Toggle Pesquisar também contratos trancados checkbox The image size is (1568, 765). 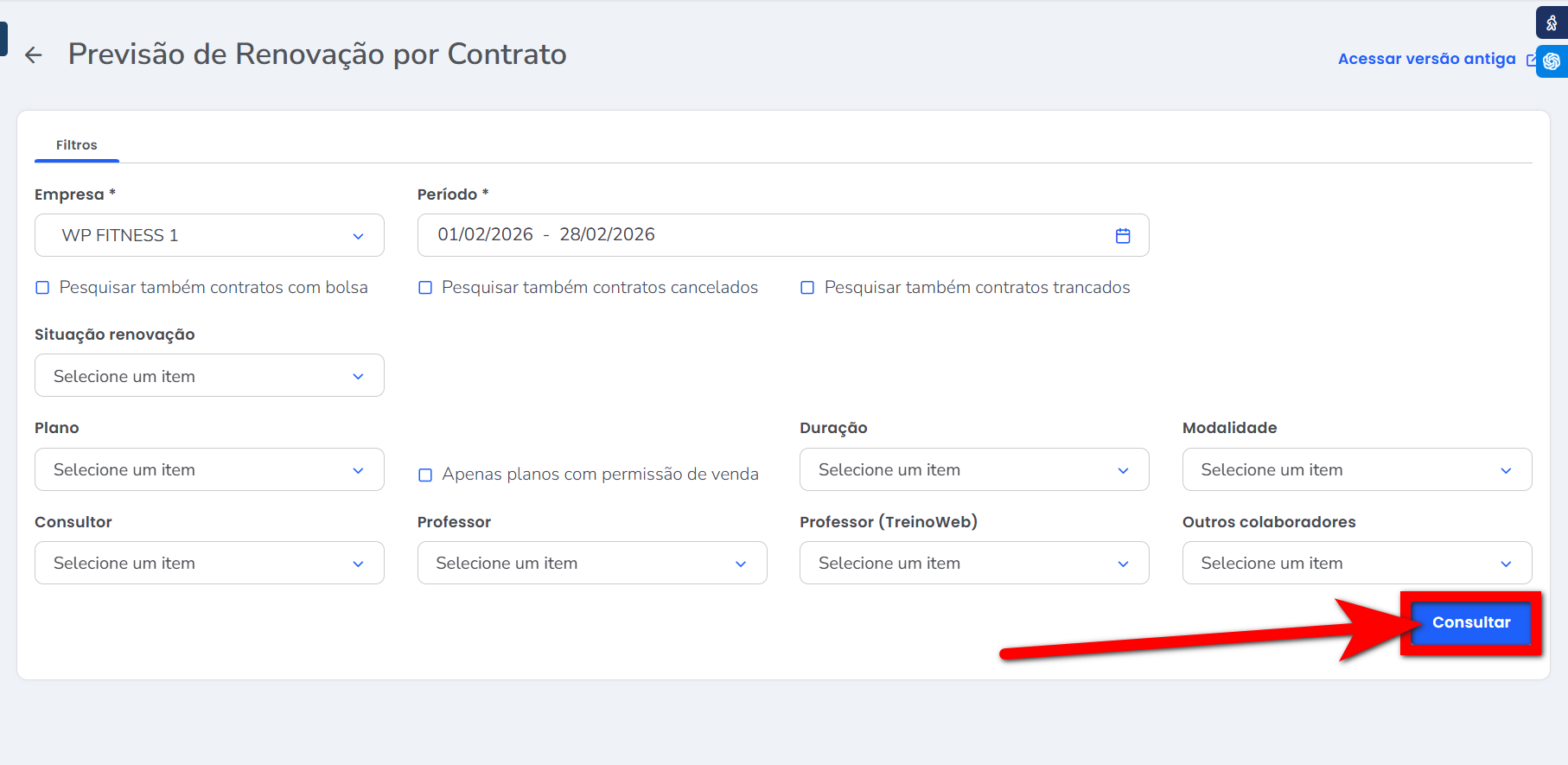tap(807, 288)
